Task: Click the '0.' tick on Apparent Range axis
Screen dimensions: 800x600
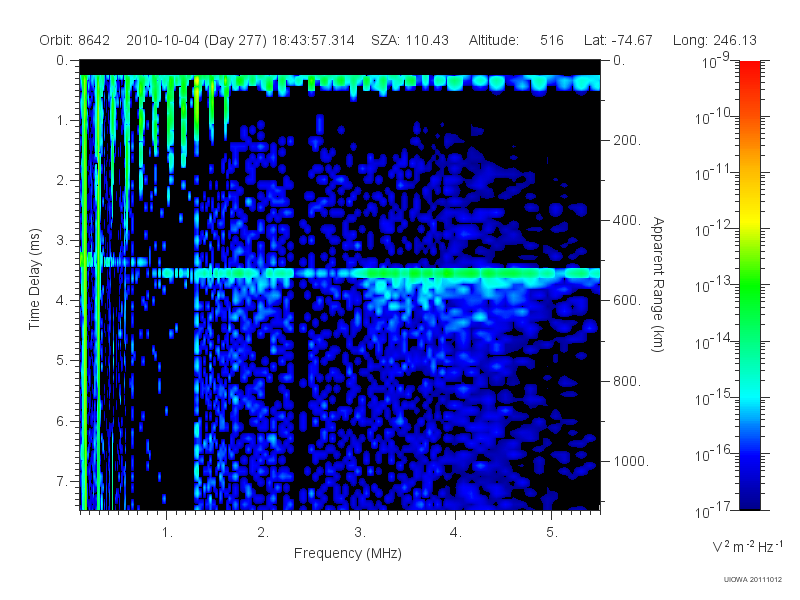Action: [x=619, y=61]
